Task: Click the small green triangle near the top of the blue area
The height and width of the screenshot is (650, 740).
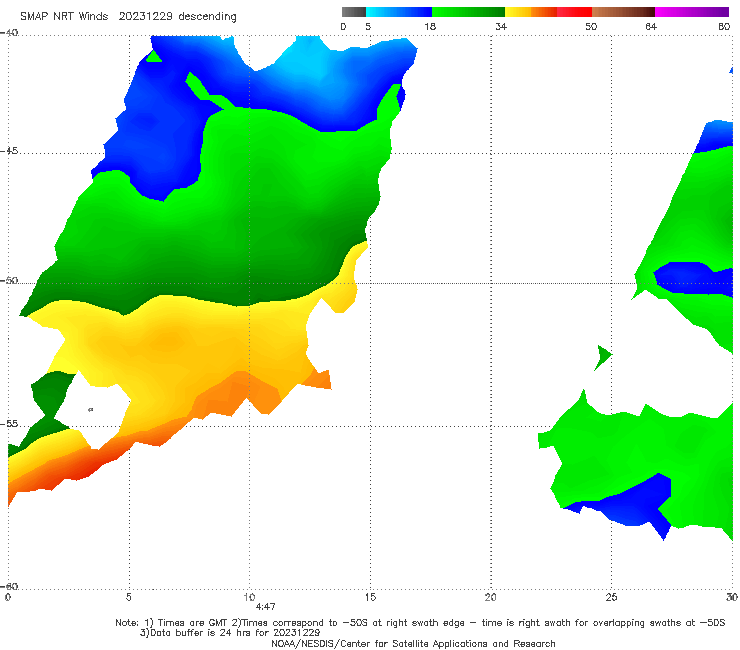Action: pos(154,56)
